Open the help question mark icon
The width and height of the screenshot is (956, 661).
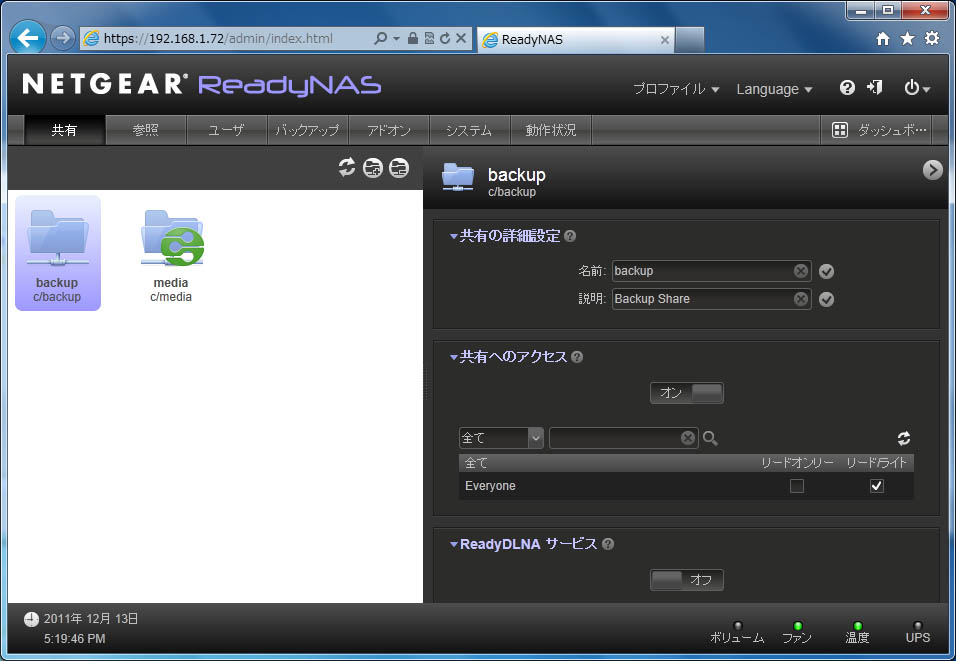point(847,88)
